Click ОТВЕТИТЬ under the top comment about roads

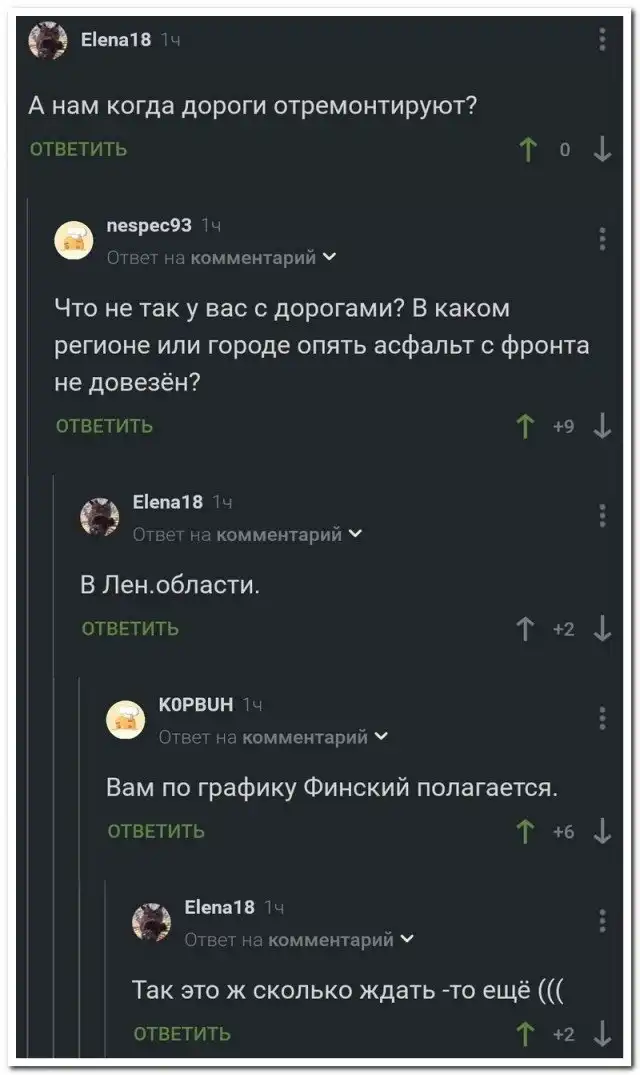tap(79, 150)
